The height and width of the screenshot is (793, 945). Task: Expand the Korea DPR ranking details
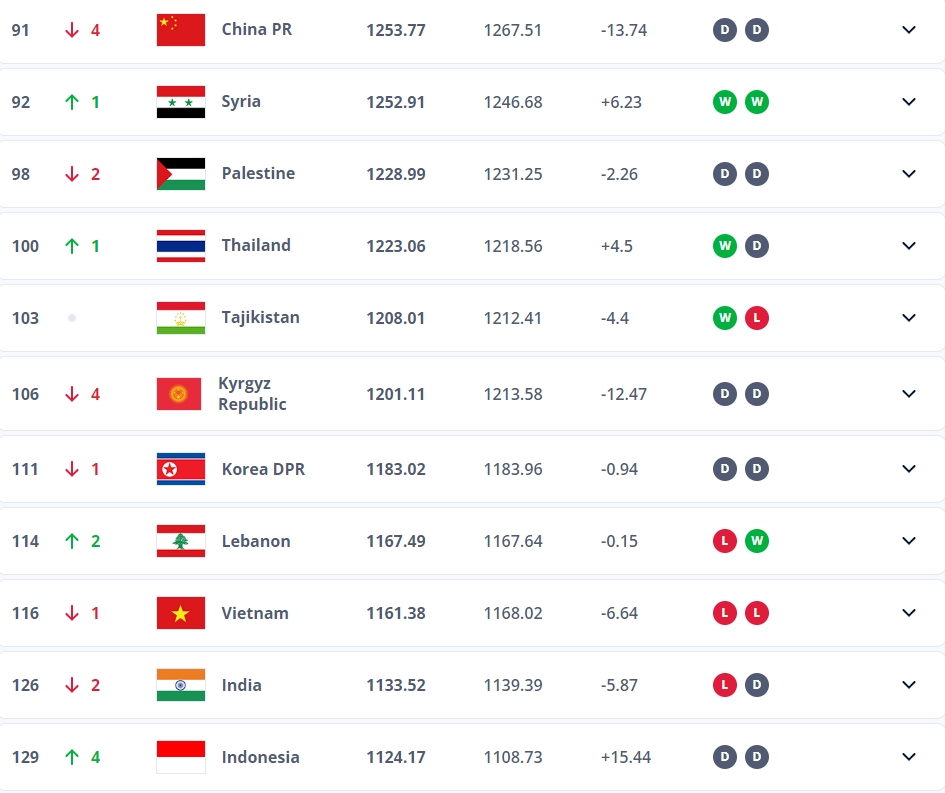(909, 469)
